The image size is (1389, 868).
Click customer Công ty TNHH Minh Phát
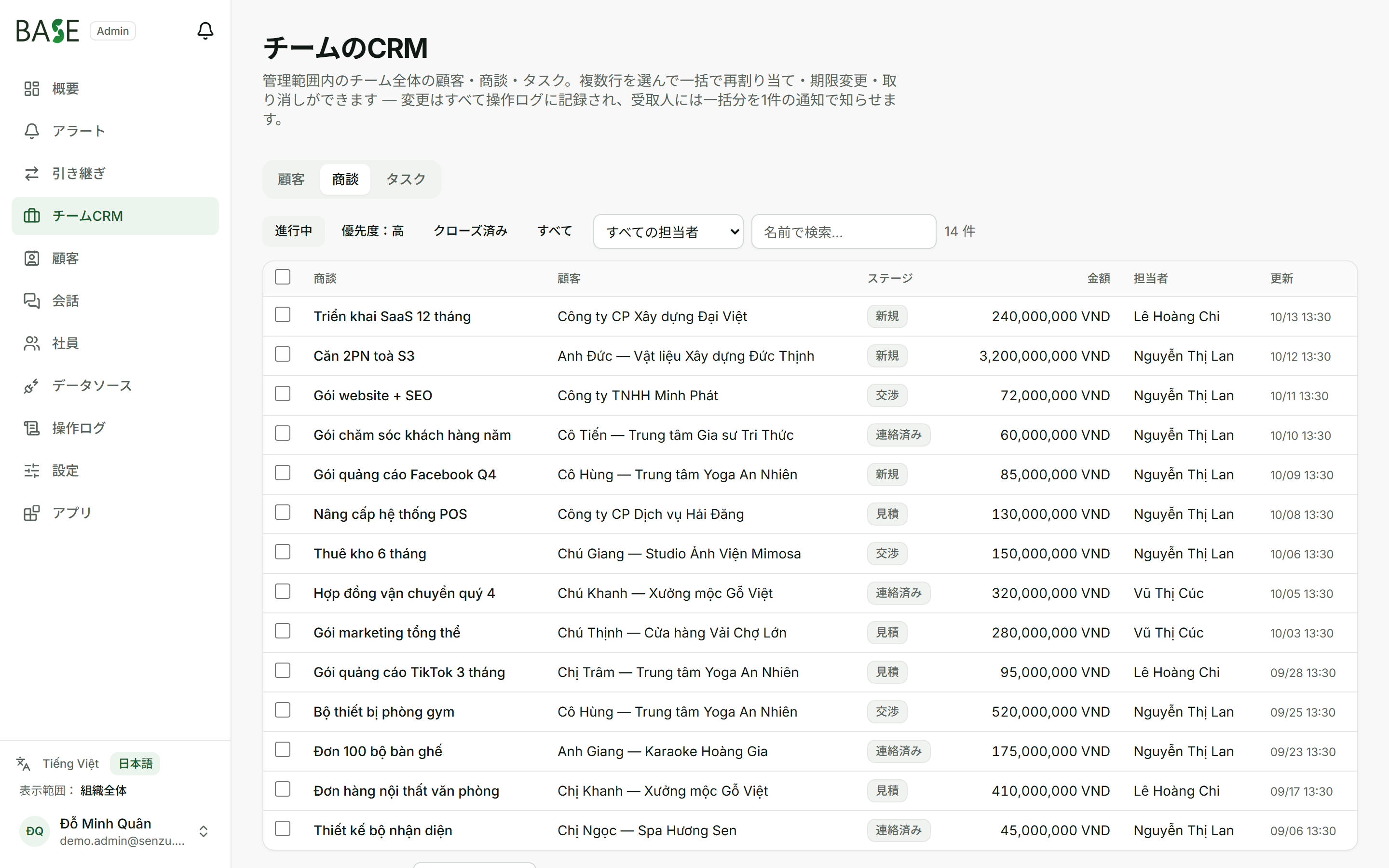[x=638, y=395]
